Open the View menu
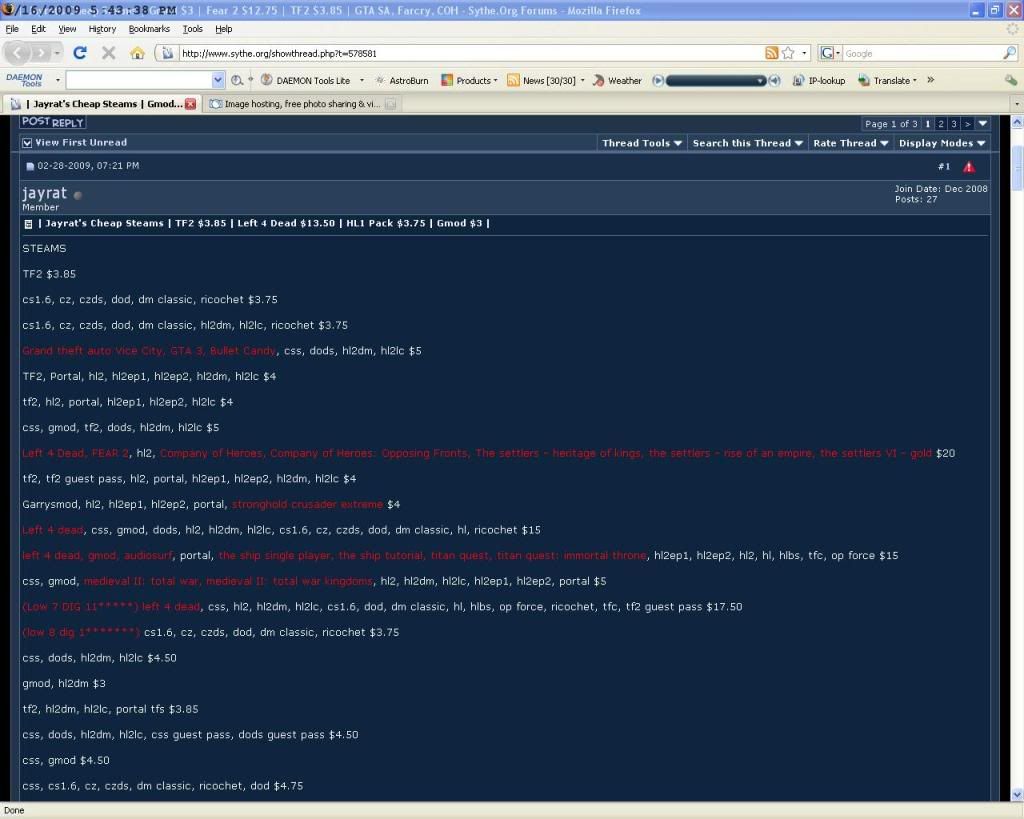Viewport: 1024px width, 819px height. (67, 29)
